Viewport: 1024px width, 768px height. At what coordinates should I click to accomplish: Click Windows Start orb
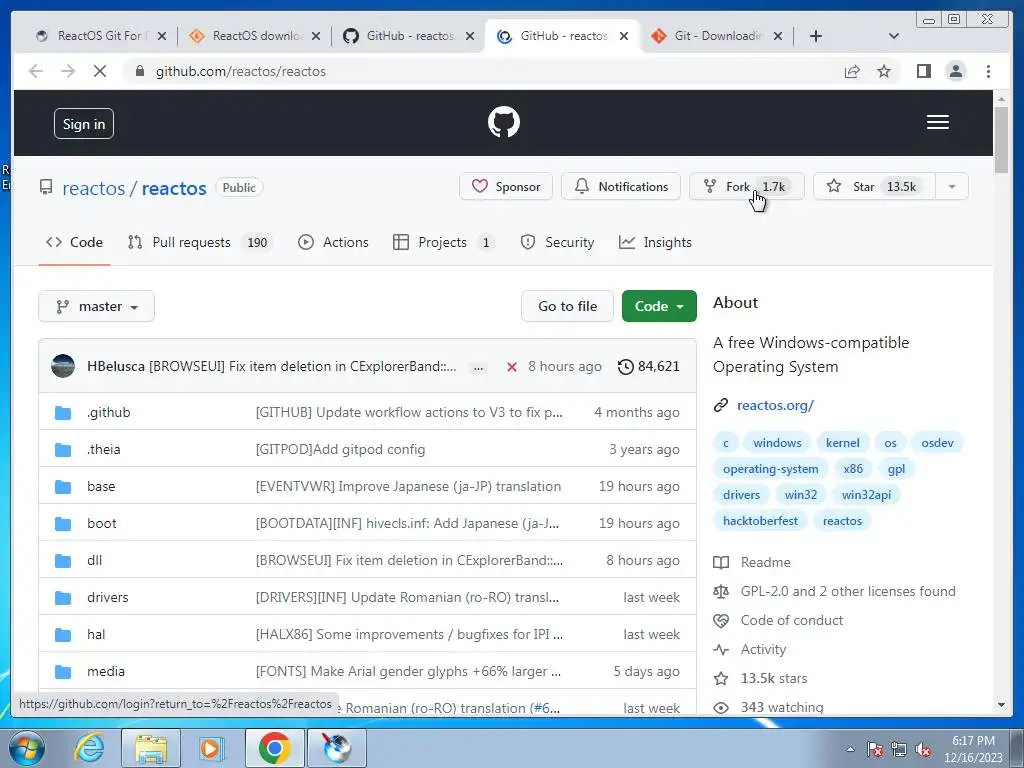[27, 747]
